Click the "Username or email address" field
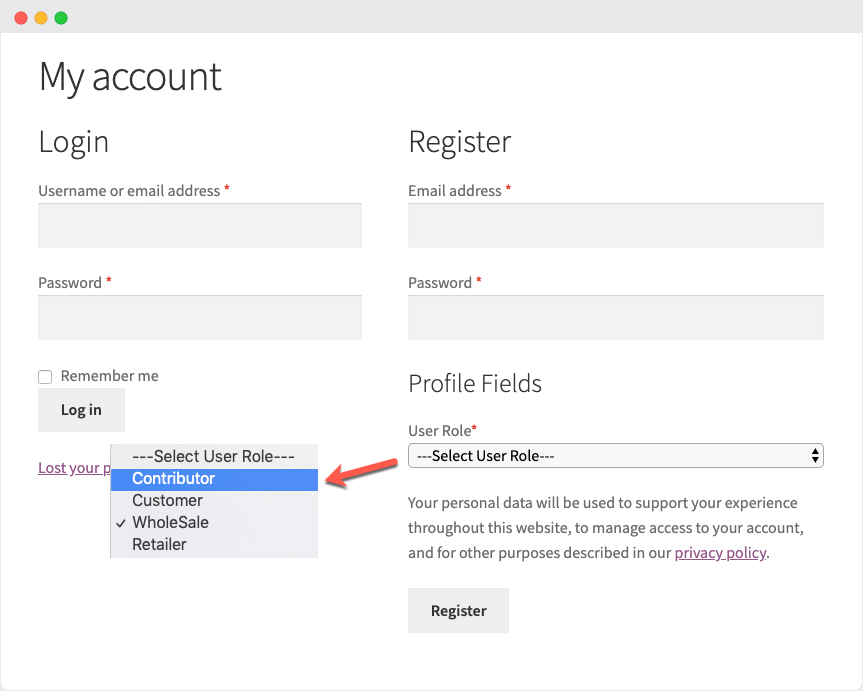Viewport: 863px width, 691px height. click(199, 225)
